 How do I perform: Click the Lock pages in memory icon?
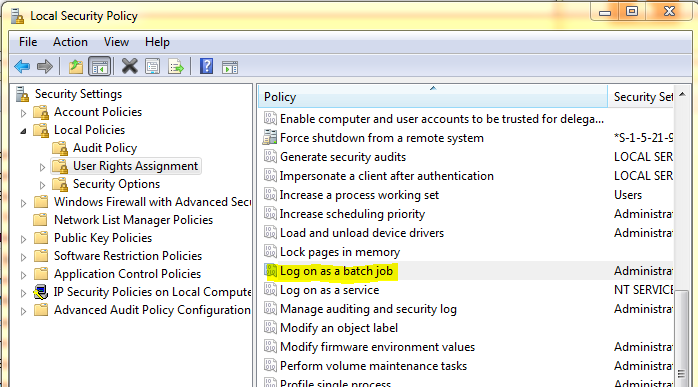click(270, 251)
